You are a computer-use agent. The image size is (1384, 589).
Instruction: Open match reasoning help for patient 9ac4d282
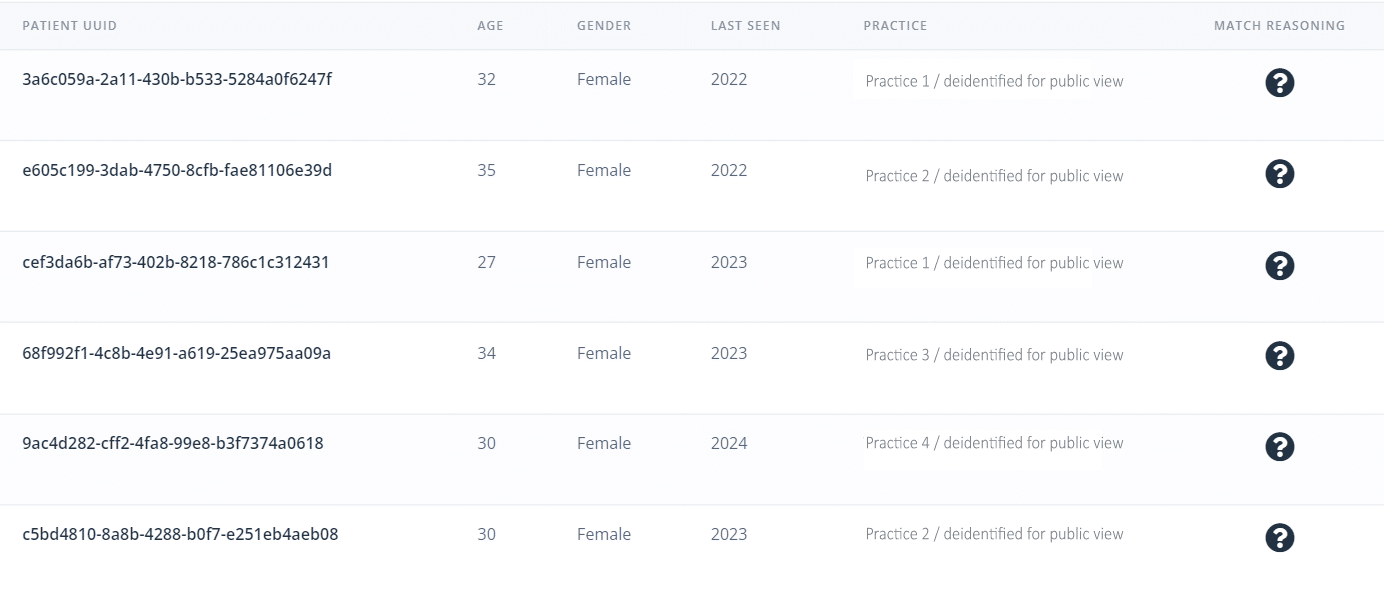1279,447
